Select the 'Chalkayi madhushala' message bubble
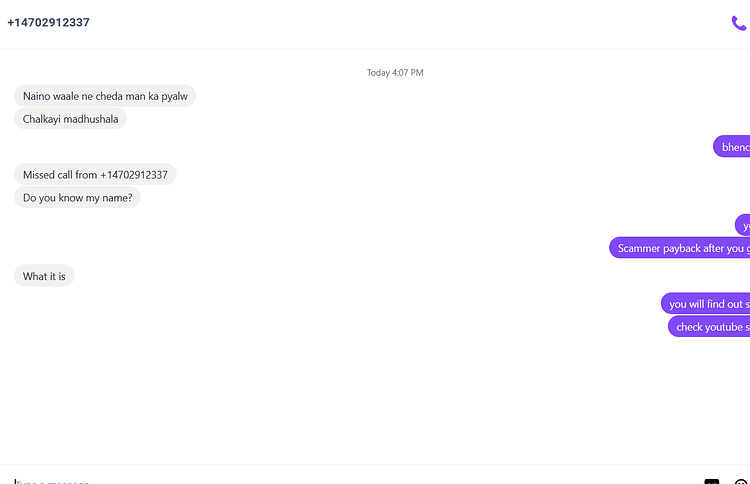Viewport: 750px width, 484px height. point(70,119)
